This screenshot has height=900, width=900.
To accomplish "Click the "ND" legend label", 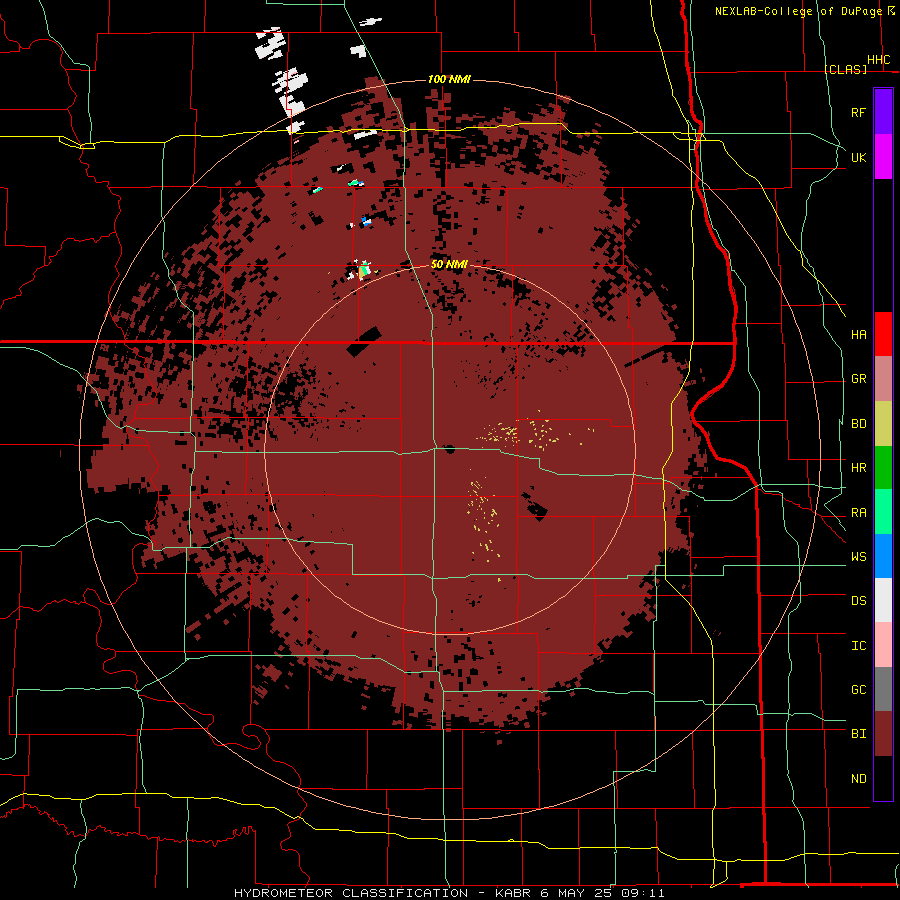I will point(858,778).
